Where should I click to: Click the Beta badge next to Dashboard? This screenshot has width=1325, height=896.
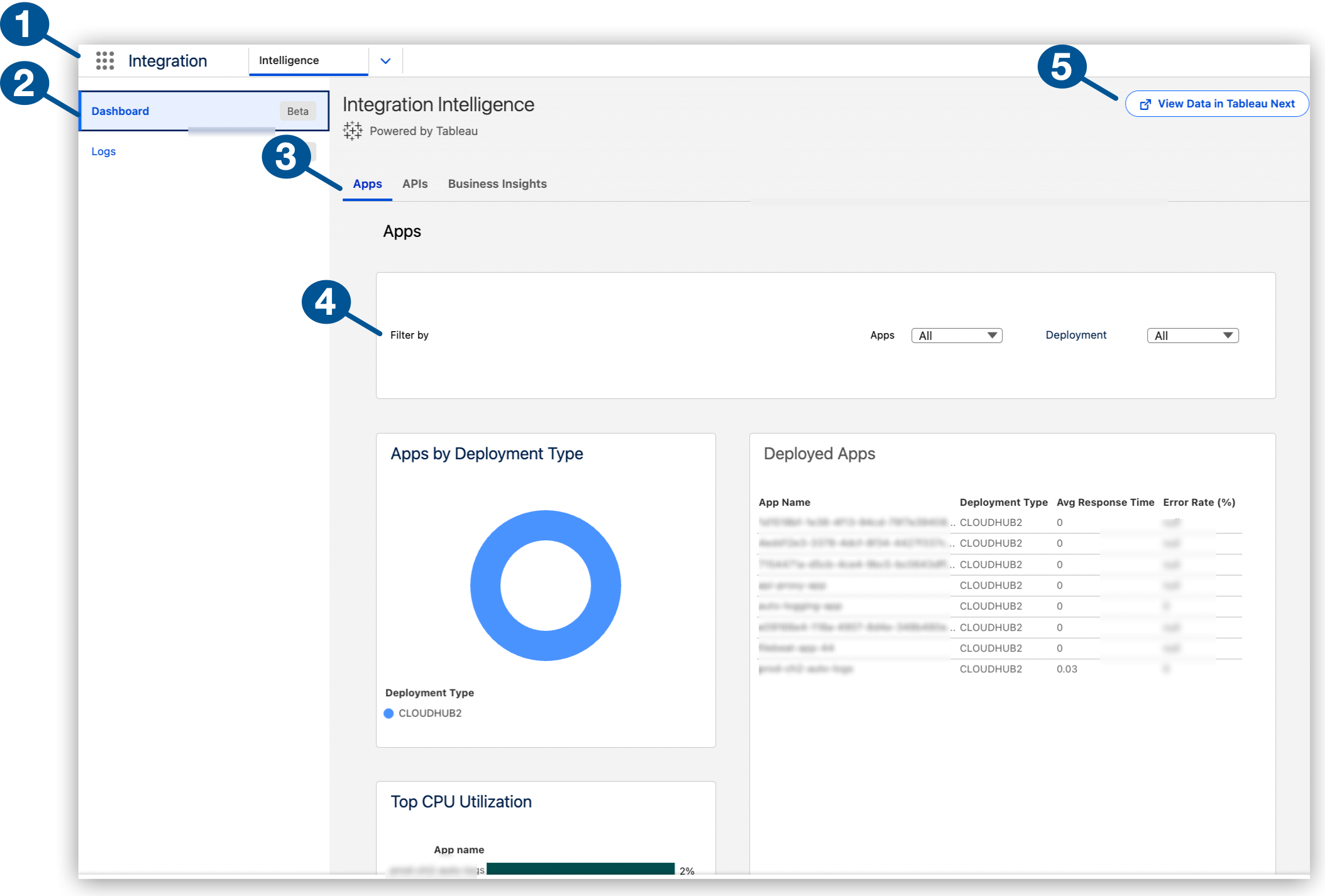tap(297, 111)
